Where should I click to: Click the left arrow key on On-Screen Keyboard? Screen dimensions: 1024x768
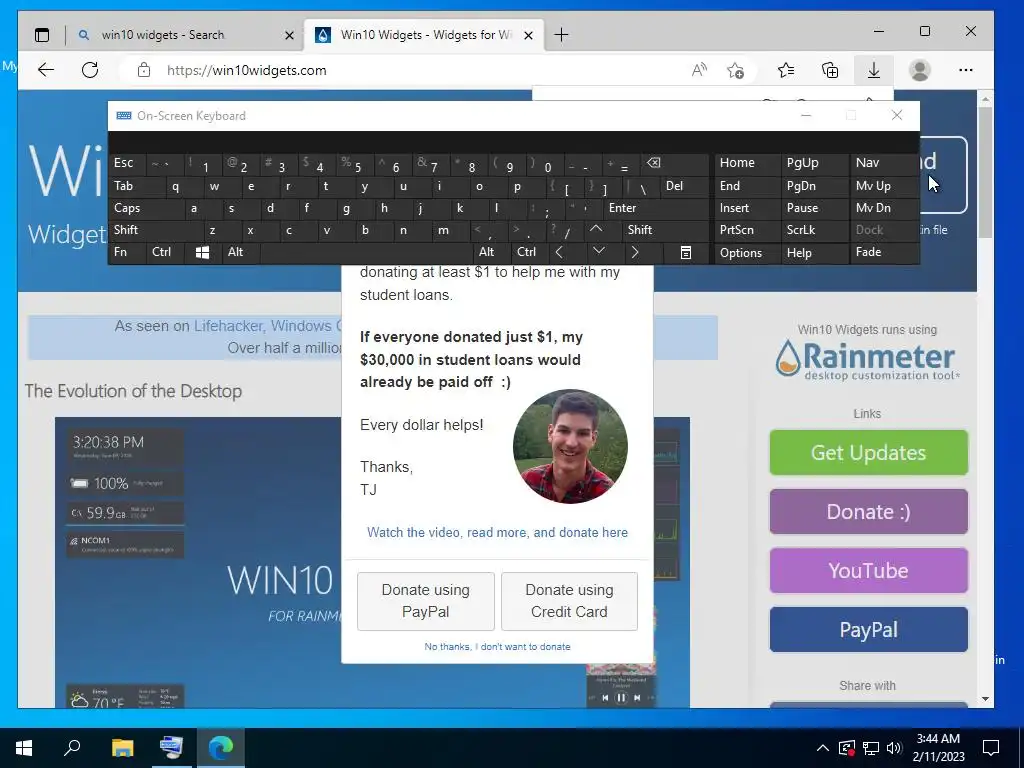tap(560, 252)
